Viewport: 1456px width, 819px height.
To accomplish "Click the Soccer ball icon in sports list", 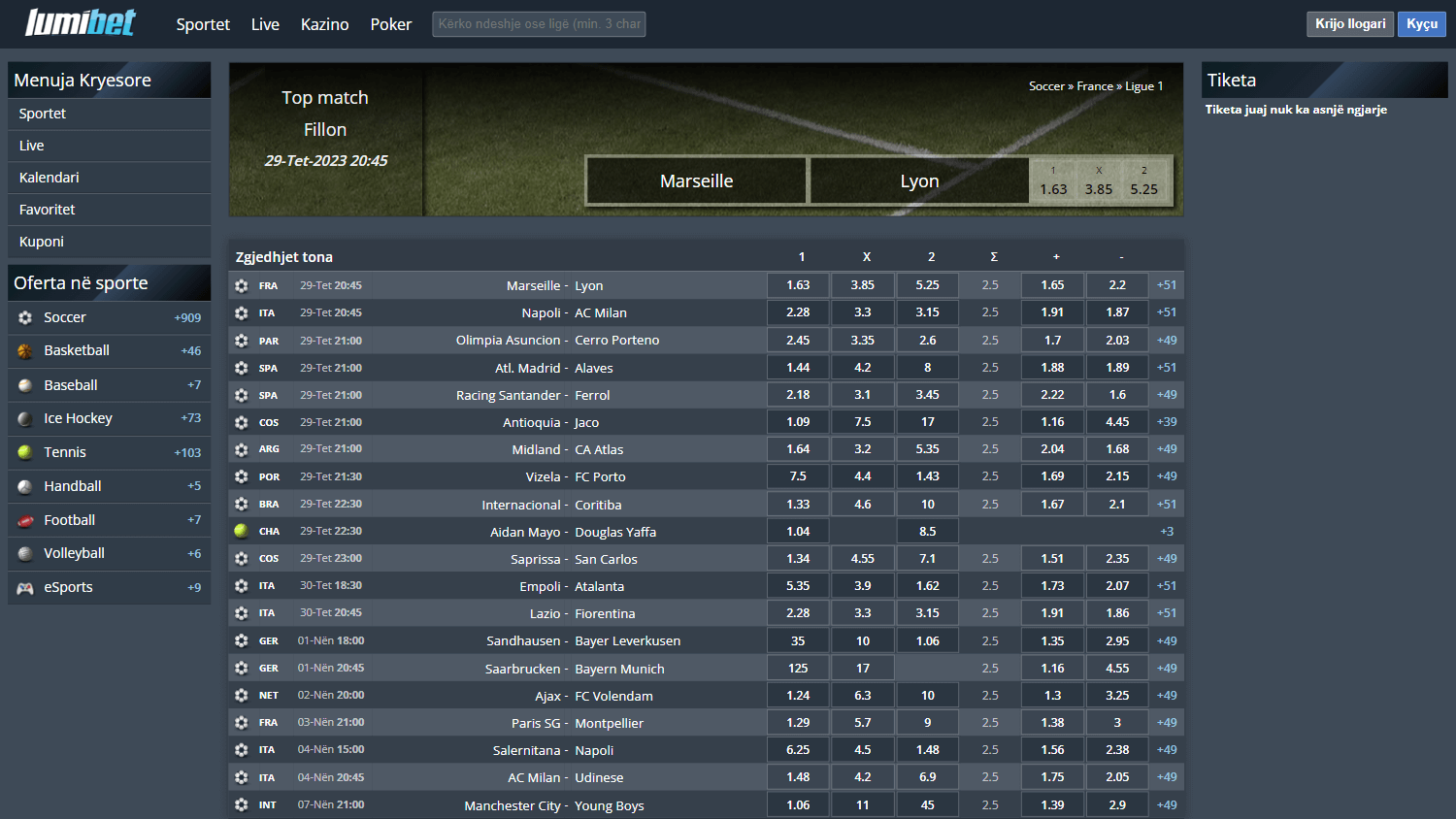I will pyautogui.click(x=25, y=317).
